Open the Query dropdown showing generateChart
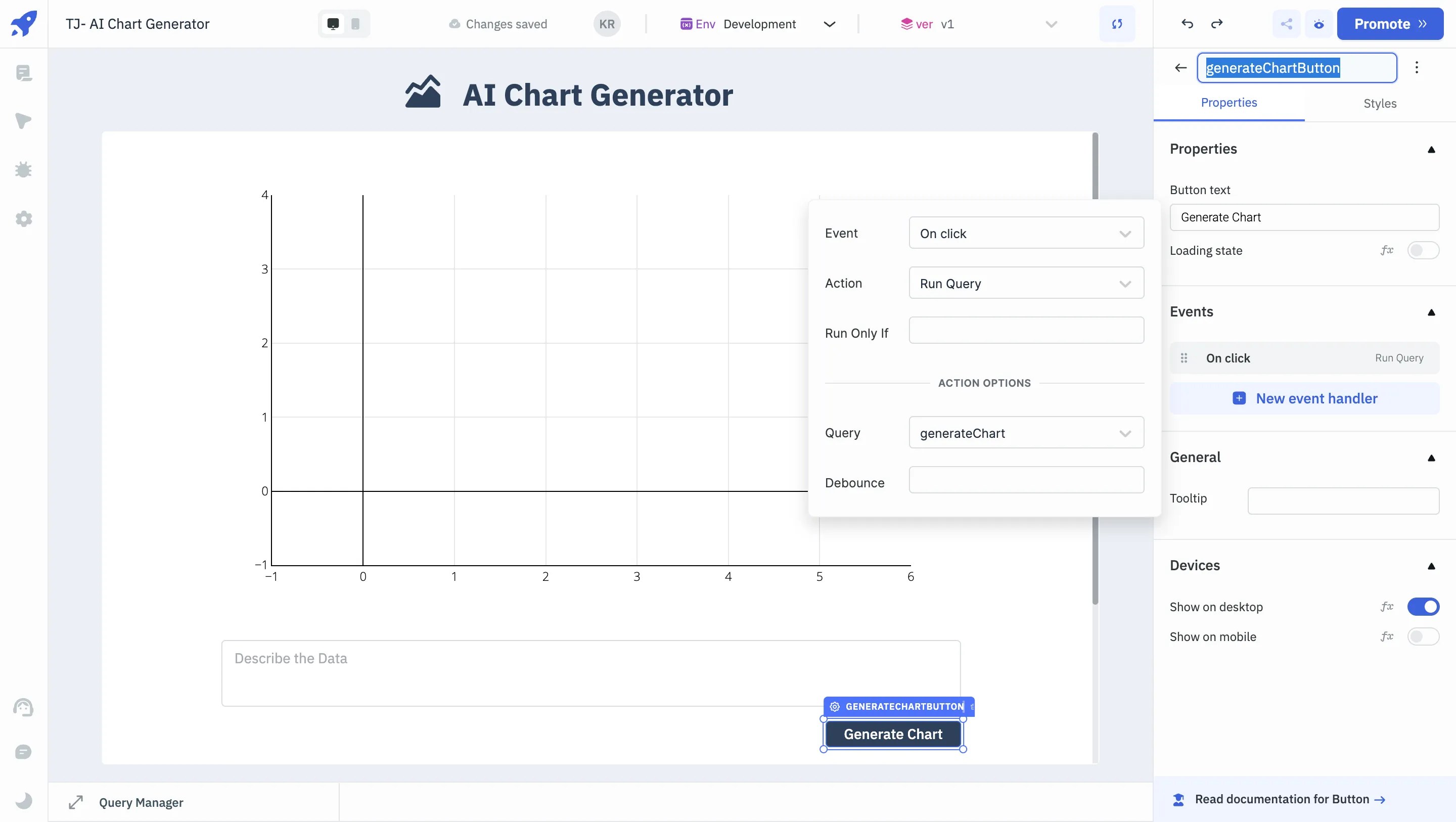1456x822 pixels. coord(1026,432)
